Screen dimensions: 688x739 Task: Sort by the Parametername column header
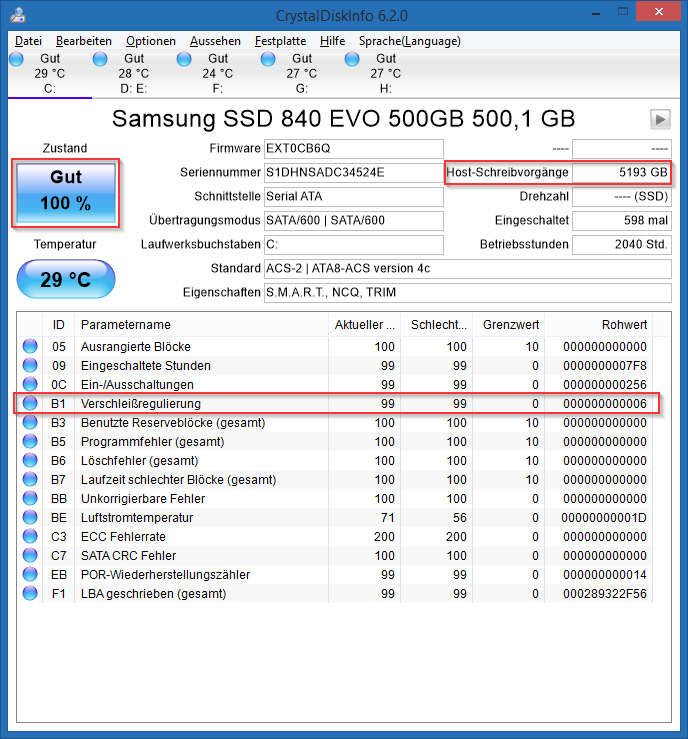point(201,324)
